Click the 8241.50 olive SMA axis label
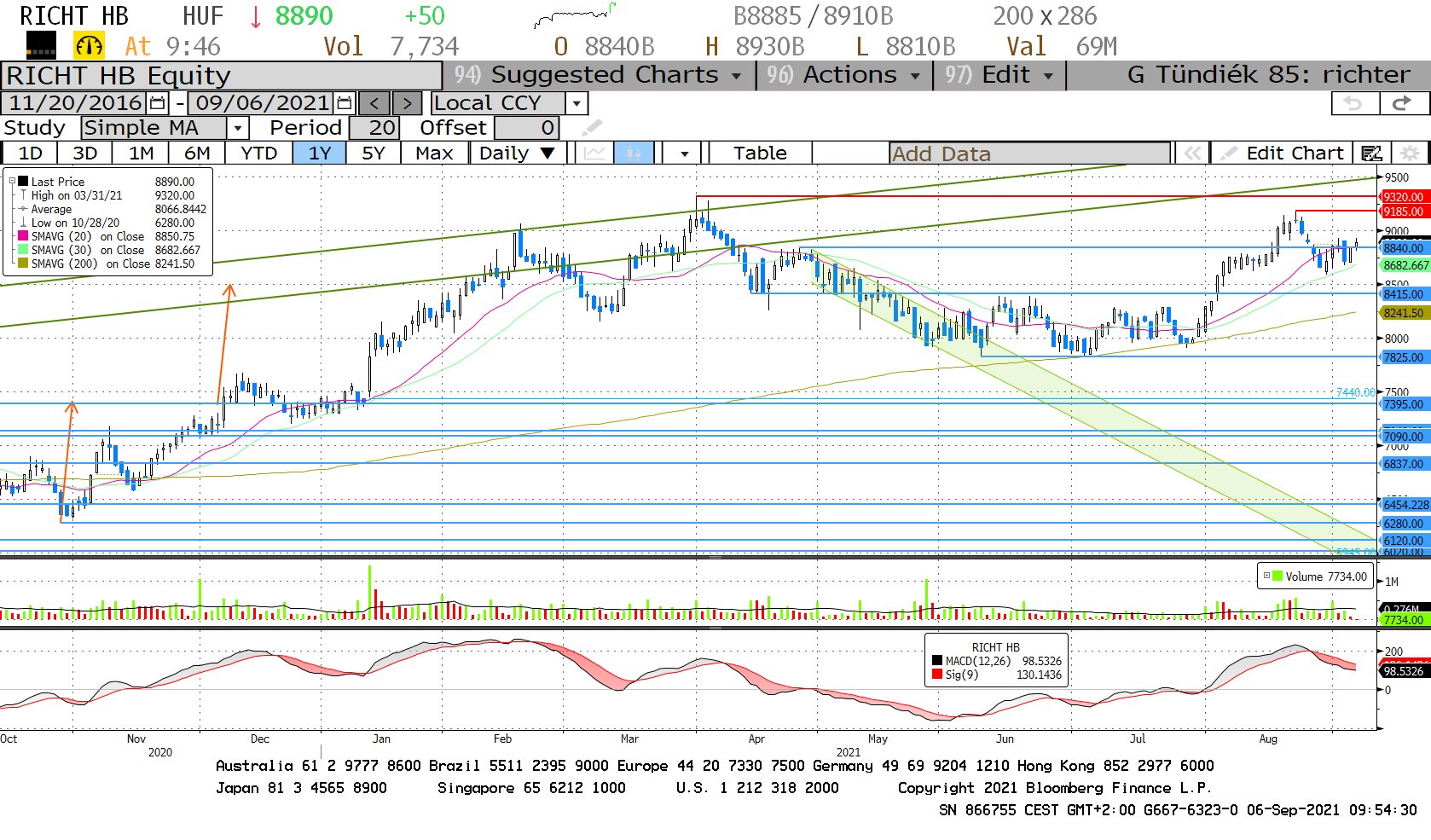This screenshot has width=1431, height=840. (x=1403, y=313)
